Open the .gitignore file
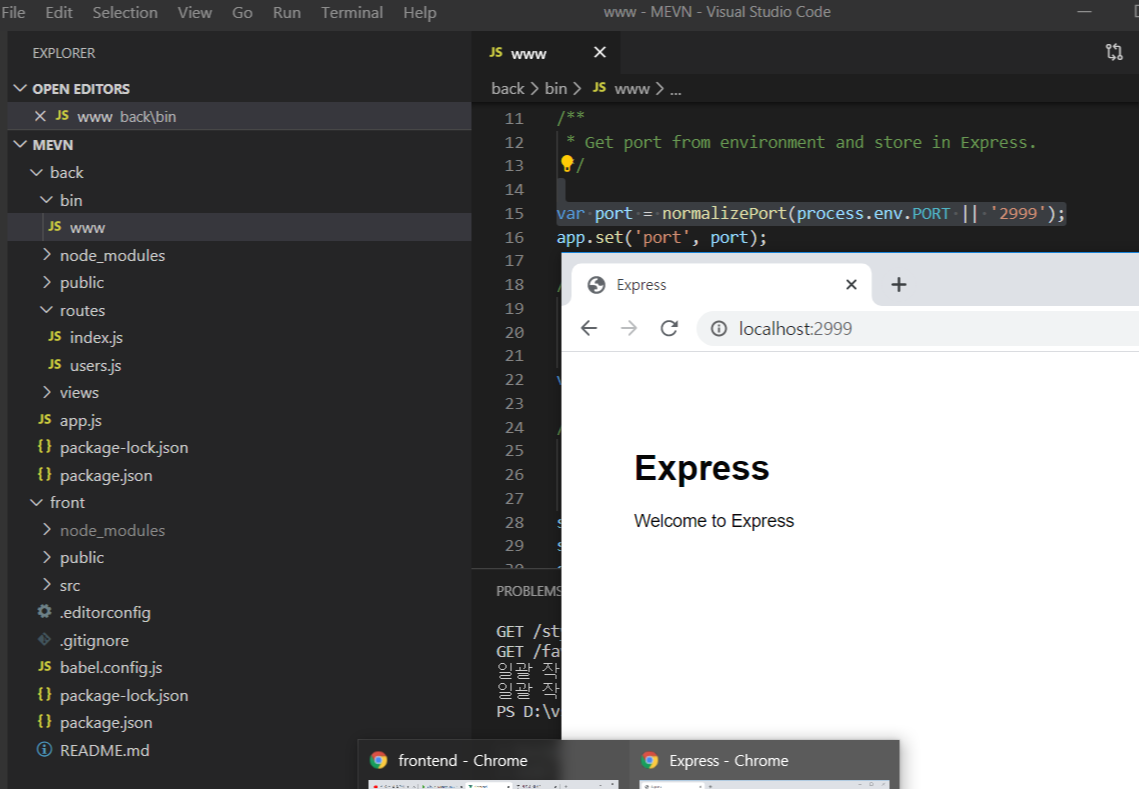This screenshot has width=1139, height=789. point(239,640)
